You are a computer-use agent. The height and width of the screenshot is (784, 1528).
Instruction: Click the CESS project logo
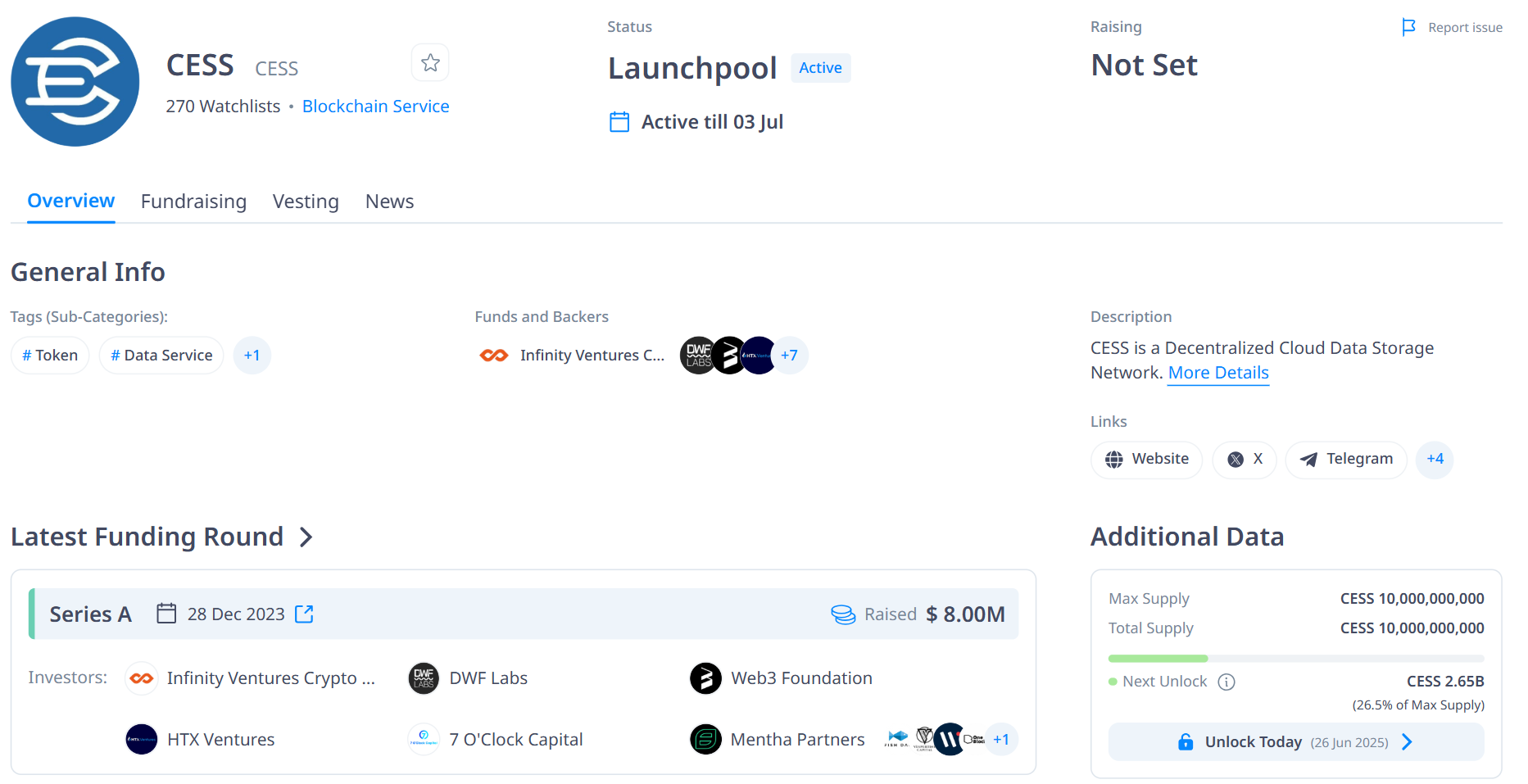[x=75, y=82]
